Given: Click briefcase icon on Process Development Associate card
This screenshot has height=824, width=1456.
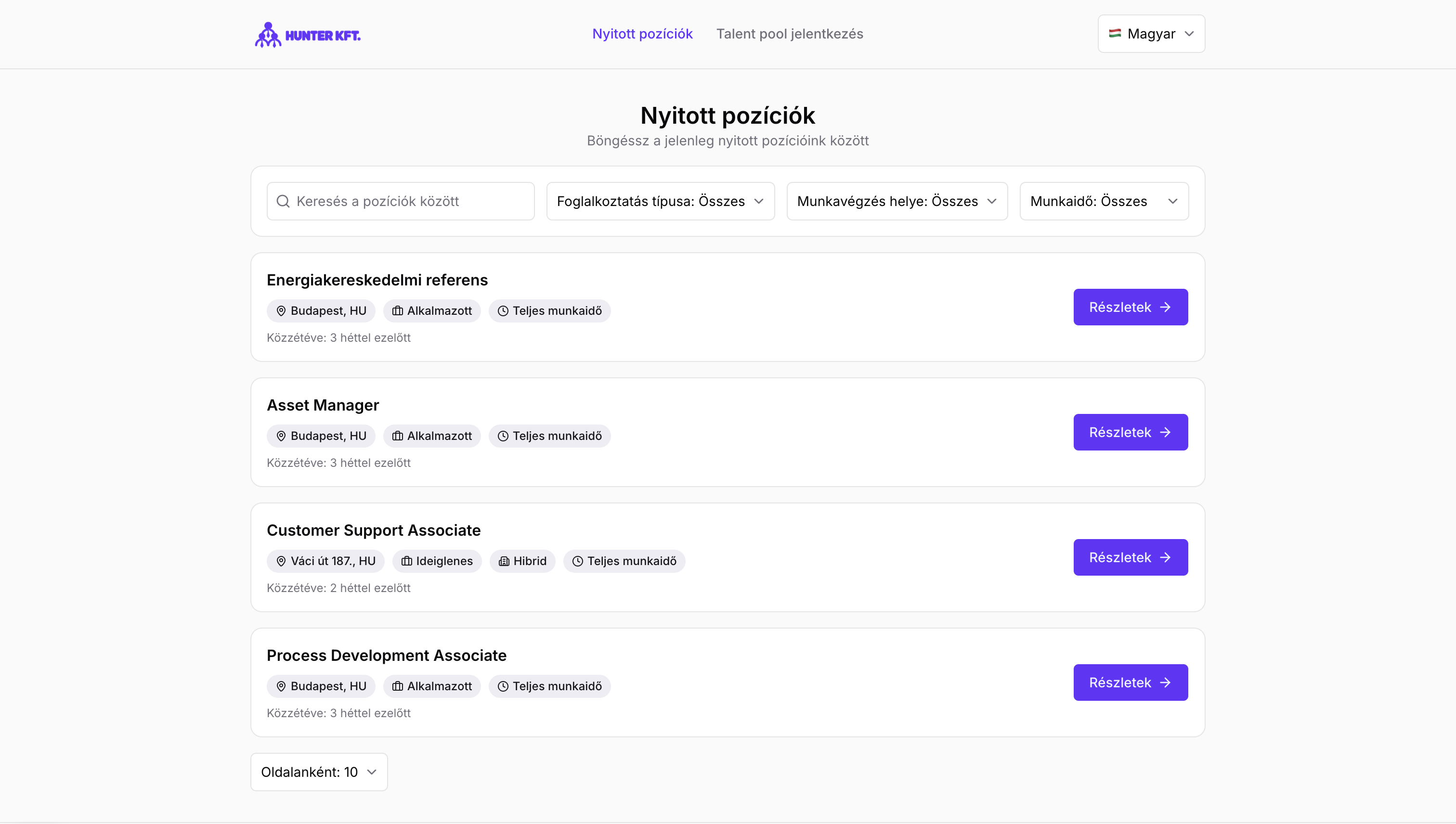Looking at the screenshot, I should 397,686.
